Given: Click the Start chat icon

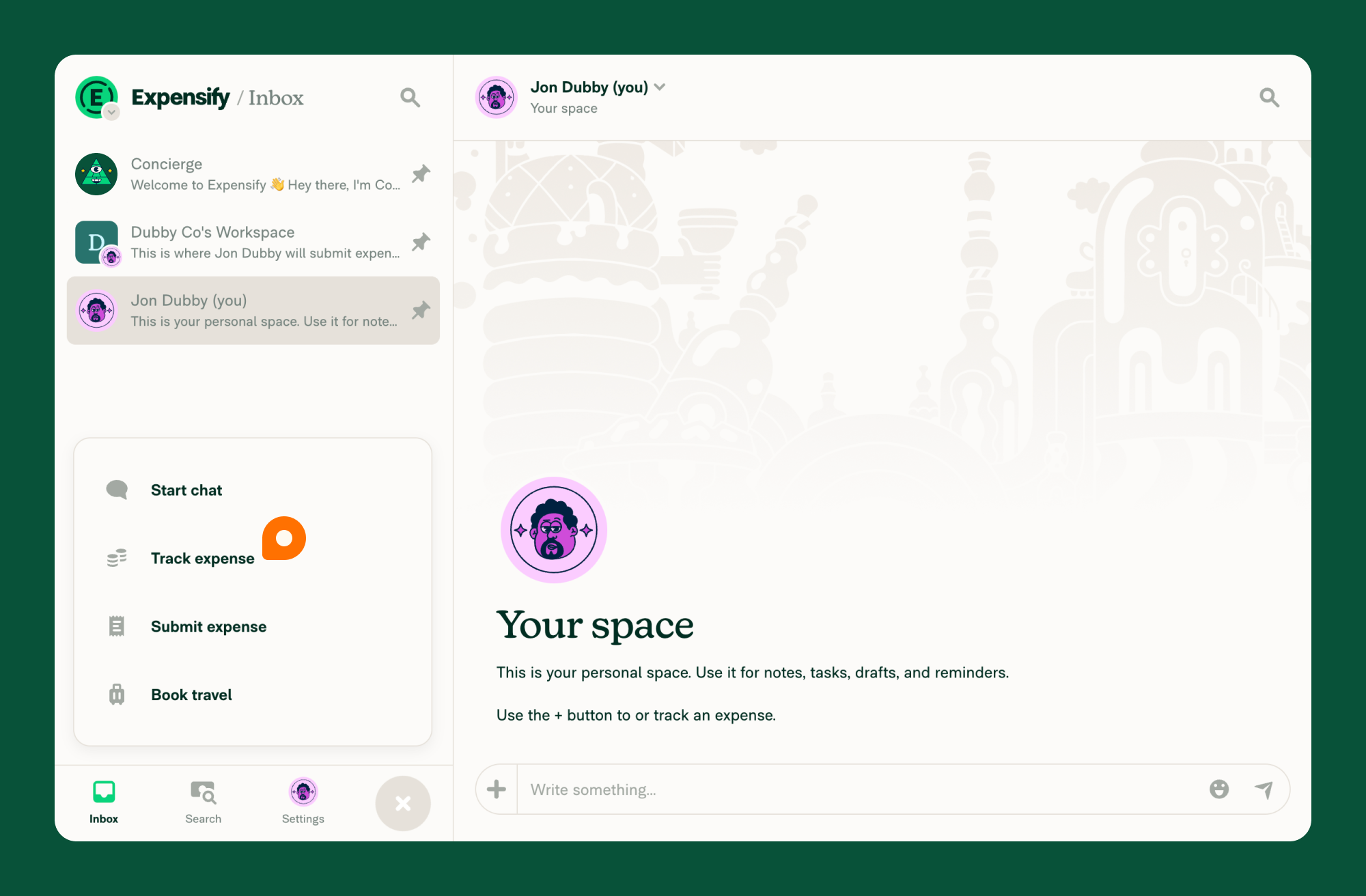Looking at the screenshot, I should click(117, 489).
